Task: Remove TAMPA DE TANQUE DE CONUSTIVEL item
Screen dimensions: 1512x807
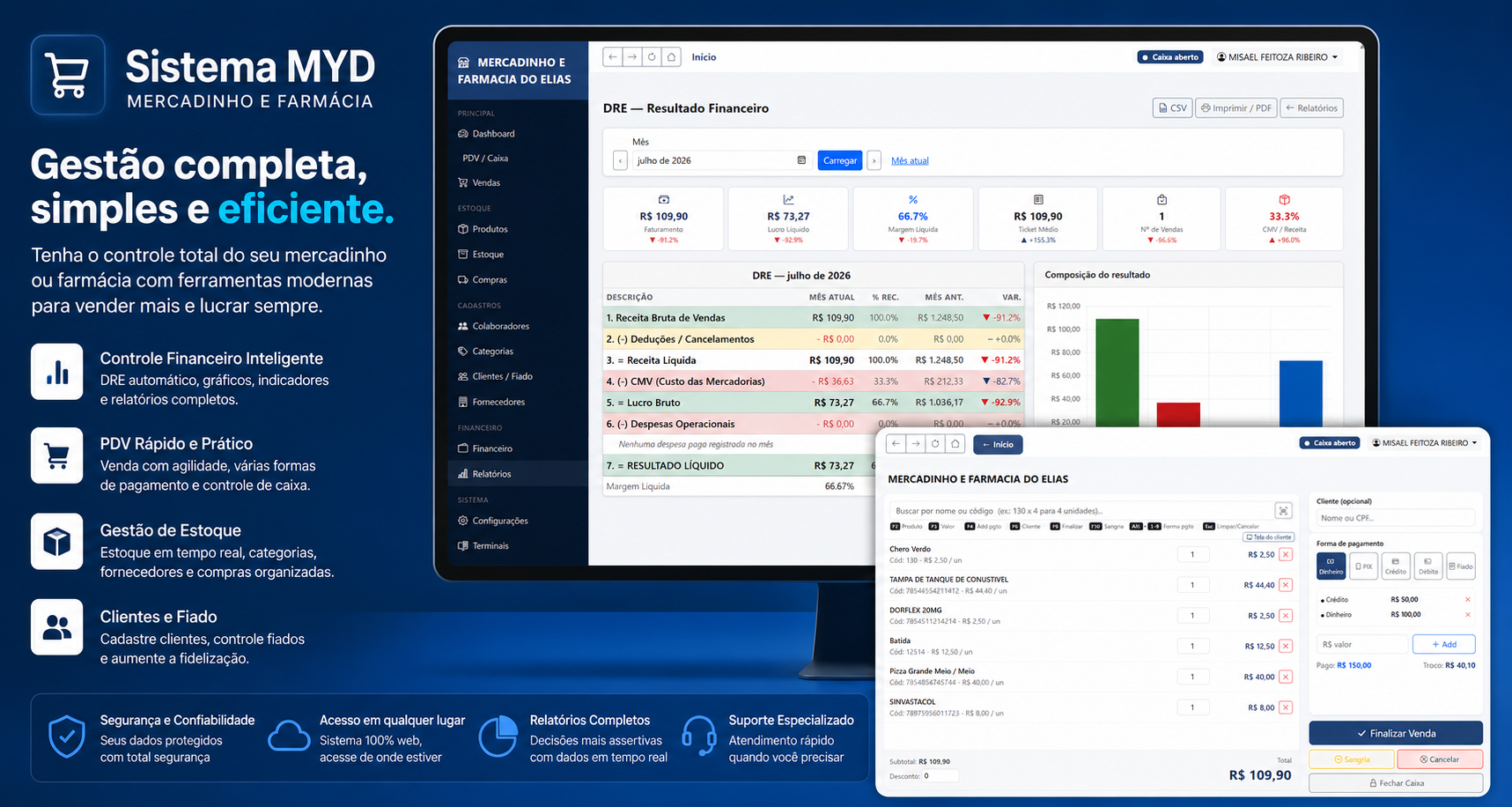Action: [1286, 585]
